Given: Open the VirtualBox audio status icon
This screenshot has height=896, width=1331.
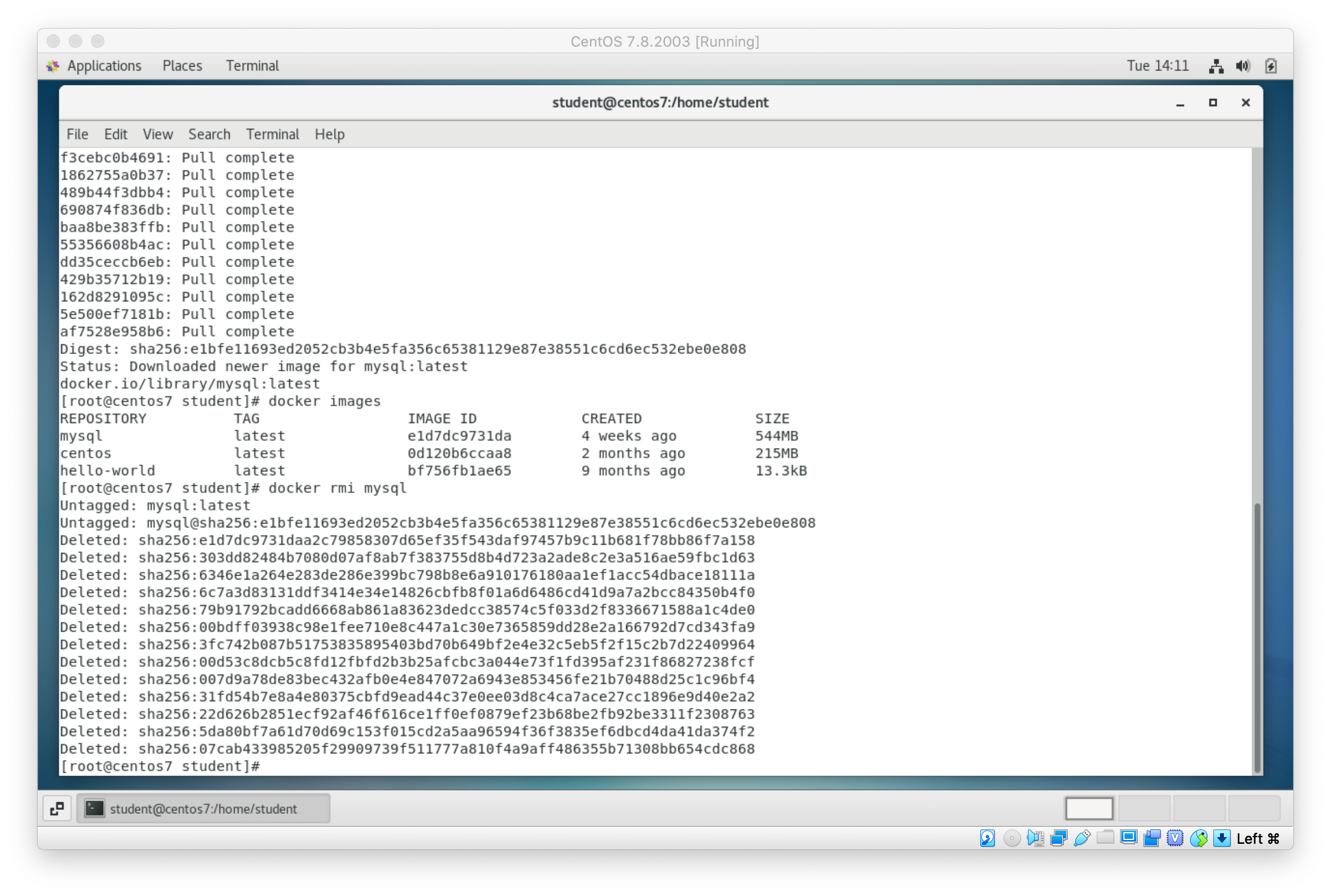Looking at the screenshot, I should click(x=1035, y=838).
